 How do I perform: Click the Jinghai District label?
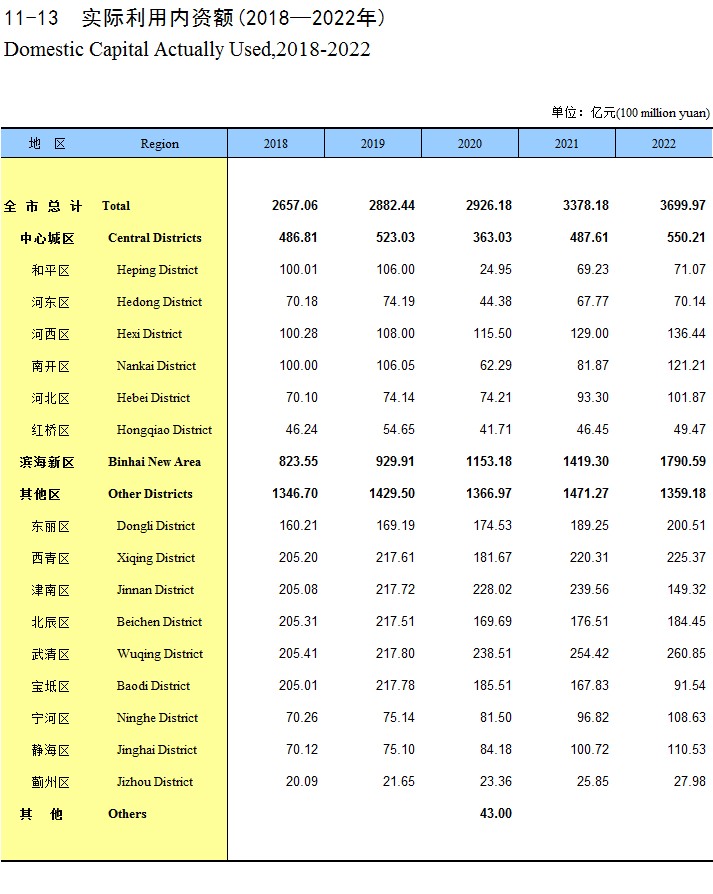point(157,750)
